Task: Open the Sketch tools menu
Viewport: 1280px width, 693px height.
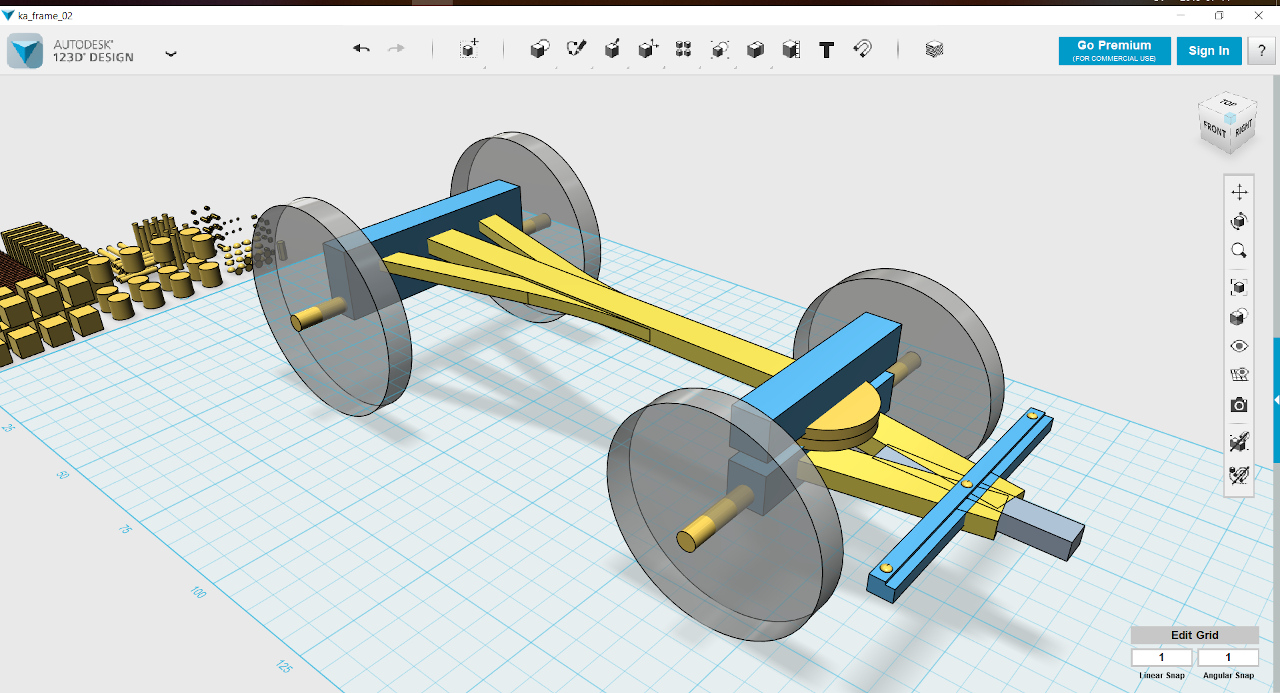Action: (576, 49)
